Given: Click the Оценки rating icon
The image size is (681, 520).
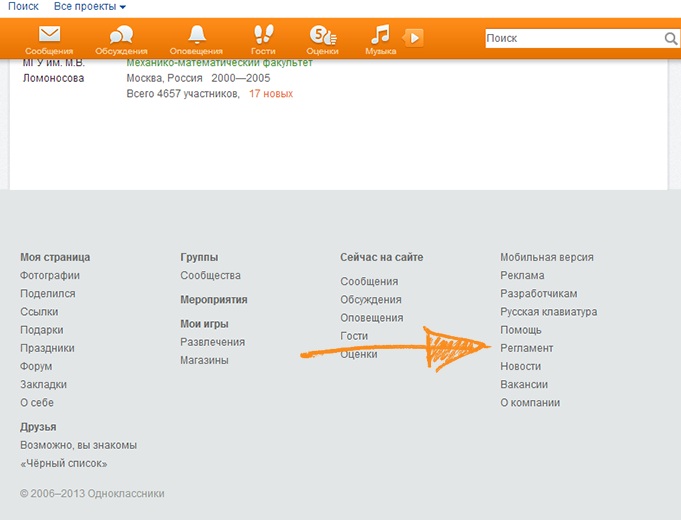Looking at the screenshot, I should click(x=321, y=34).
